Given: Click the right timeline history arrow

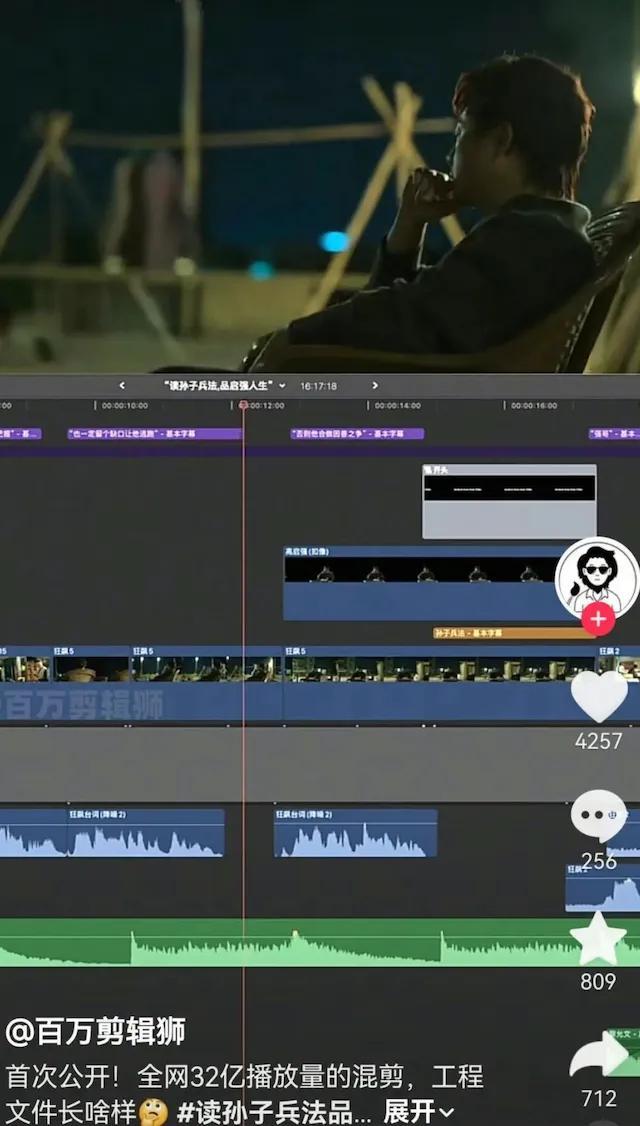Looking at the screenshot, I should (x=375, y=386).
